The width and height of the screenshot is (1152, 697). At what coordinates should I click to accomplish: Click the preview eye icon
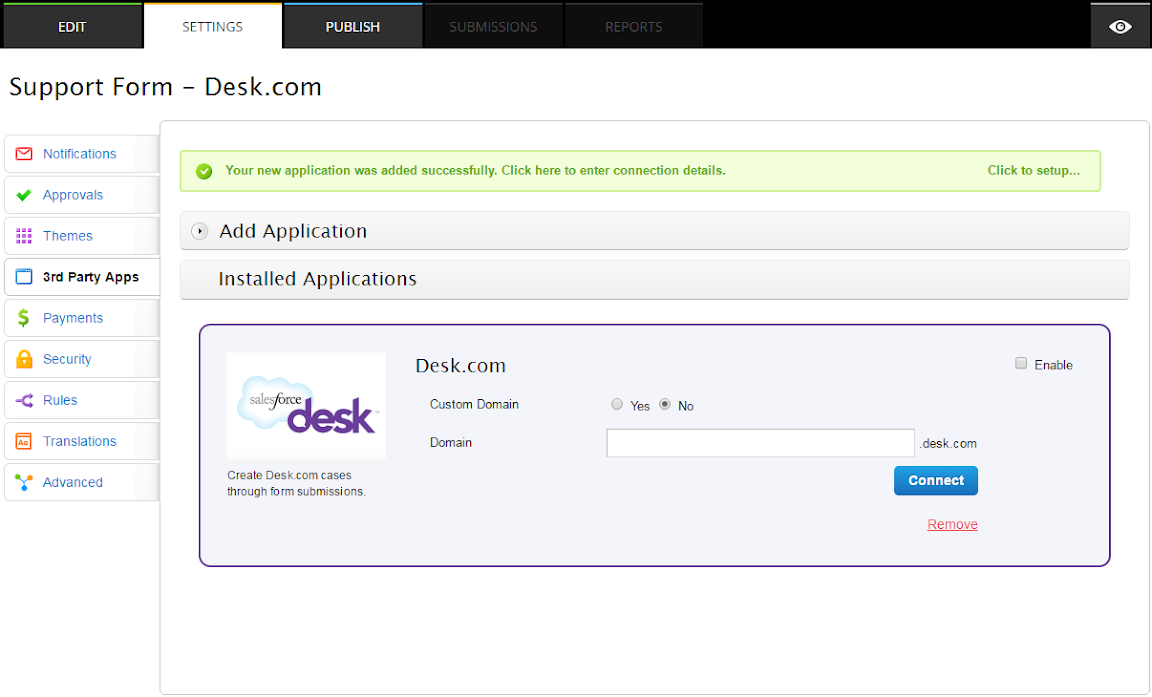click(1120, 27)
